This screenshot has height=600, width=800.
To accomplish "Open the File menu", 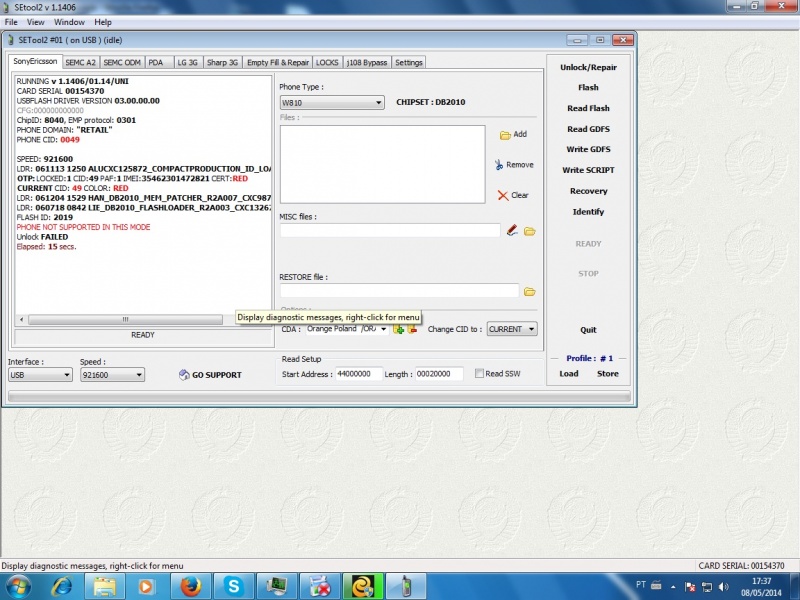I will (11, 22).
